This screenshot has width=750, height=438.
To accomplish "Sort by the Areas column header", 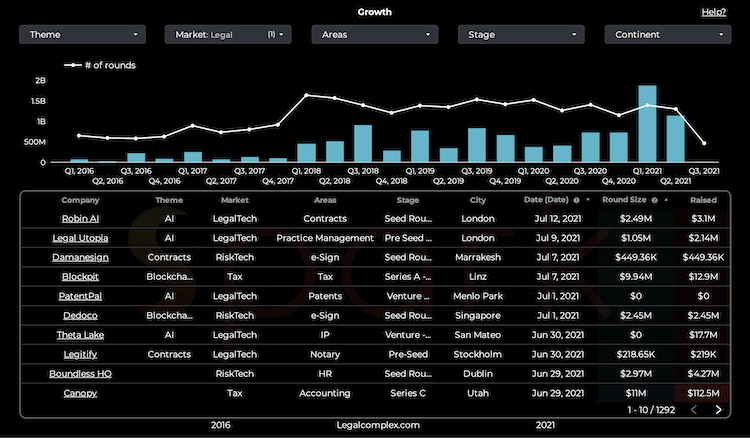I will click(x=325, y=200).
